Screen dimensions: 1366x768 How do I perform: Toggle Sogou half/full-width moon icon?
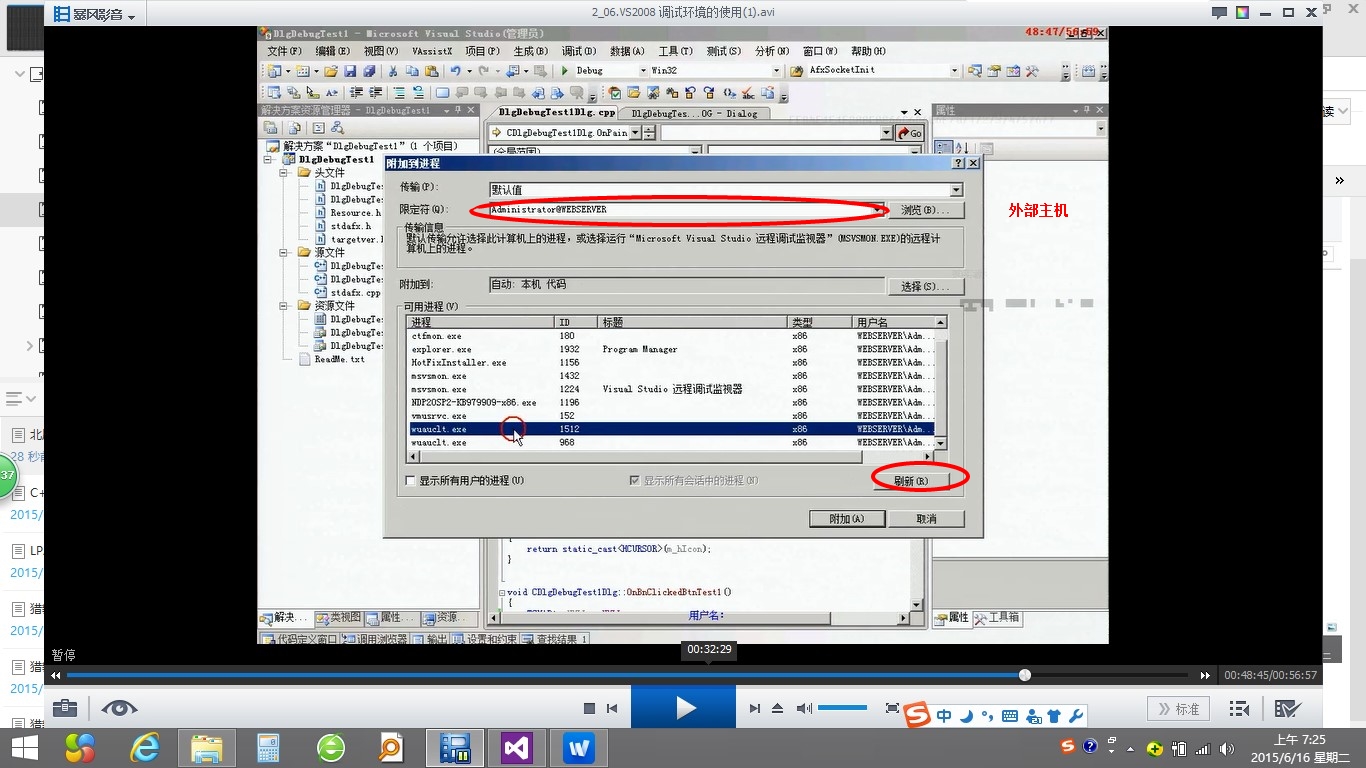[x=966, y=716]
